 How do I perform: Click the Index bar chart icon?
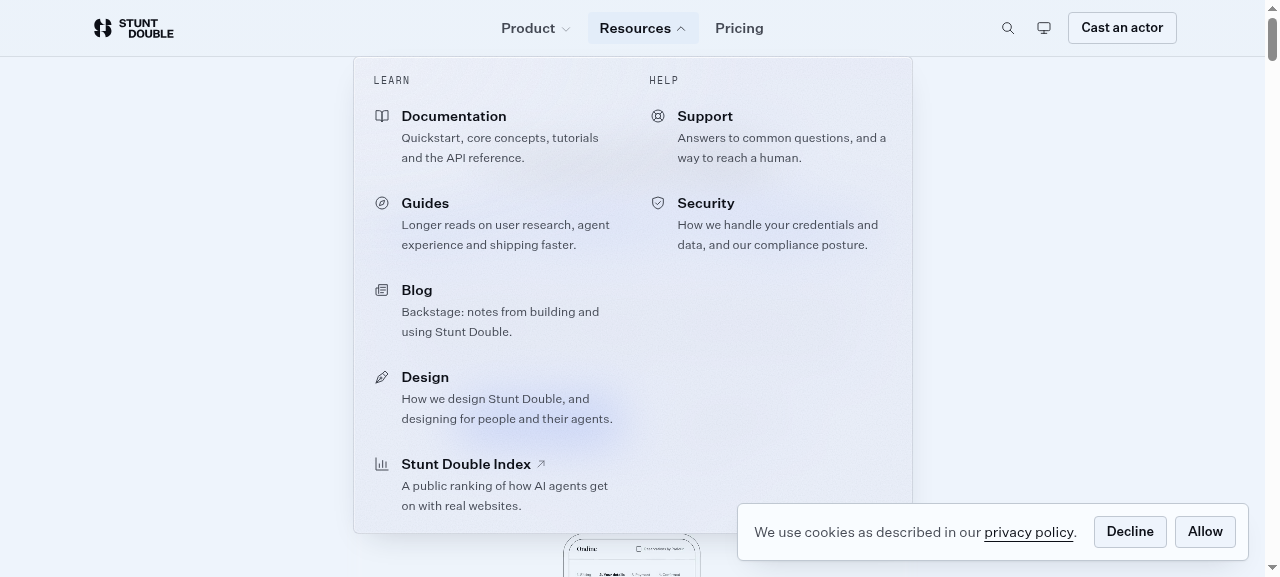click(x=382, y=464)
